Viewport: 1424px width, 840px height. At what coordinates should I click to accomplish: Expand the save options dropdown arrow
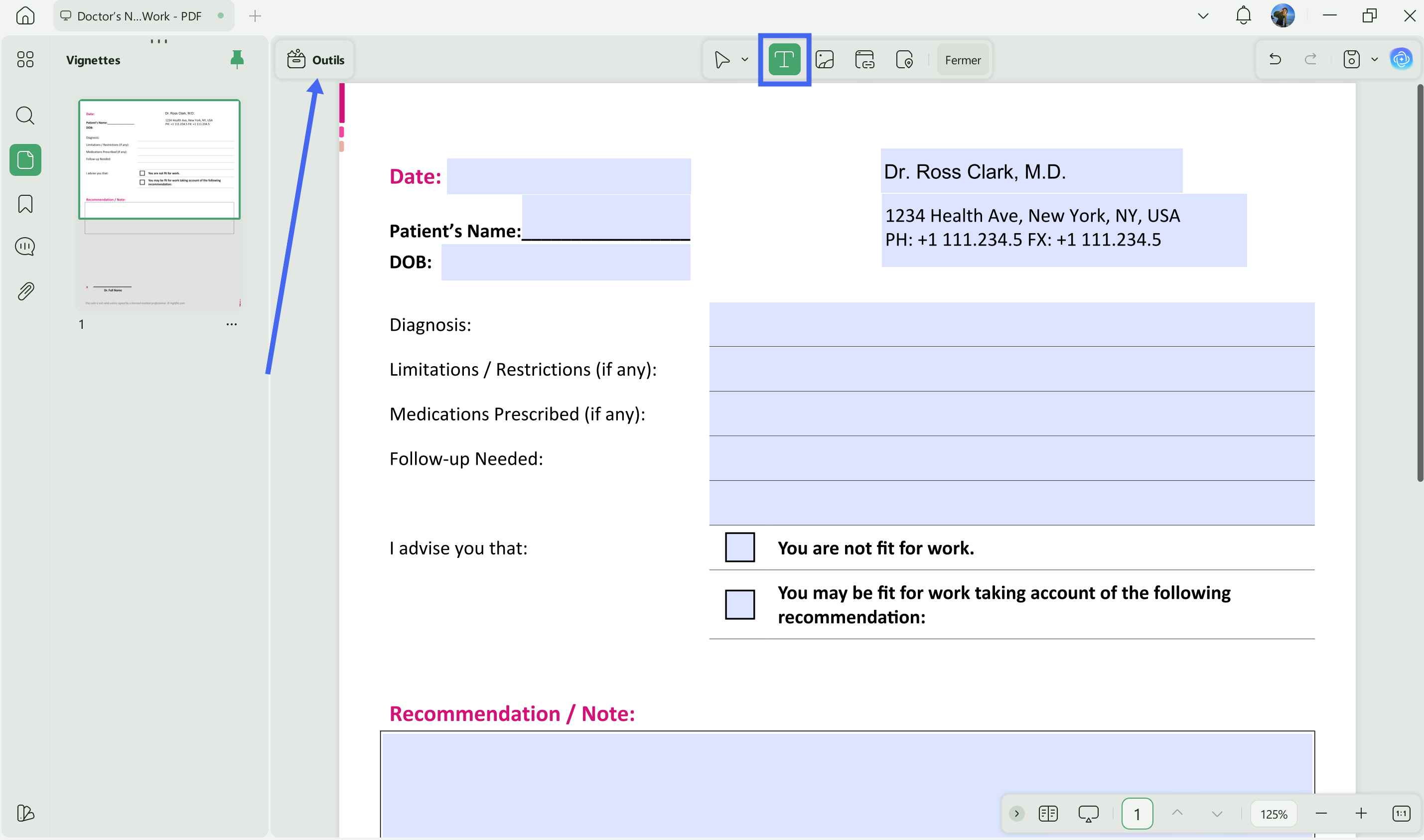coord(1374,59)
